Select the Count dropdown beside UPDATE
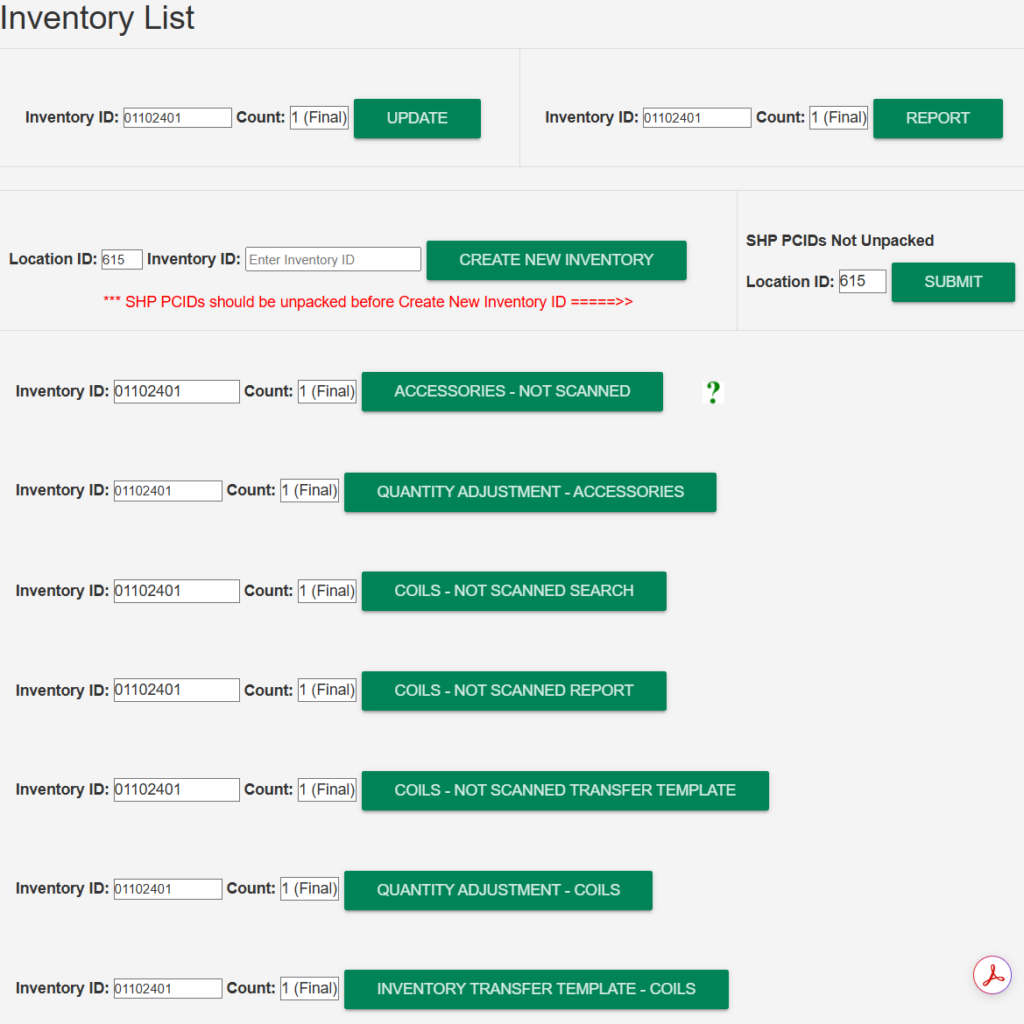Screen dimensions: 1024x1024 pos(319,118)
